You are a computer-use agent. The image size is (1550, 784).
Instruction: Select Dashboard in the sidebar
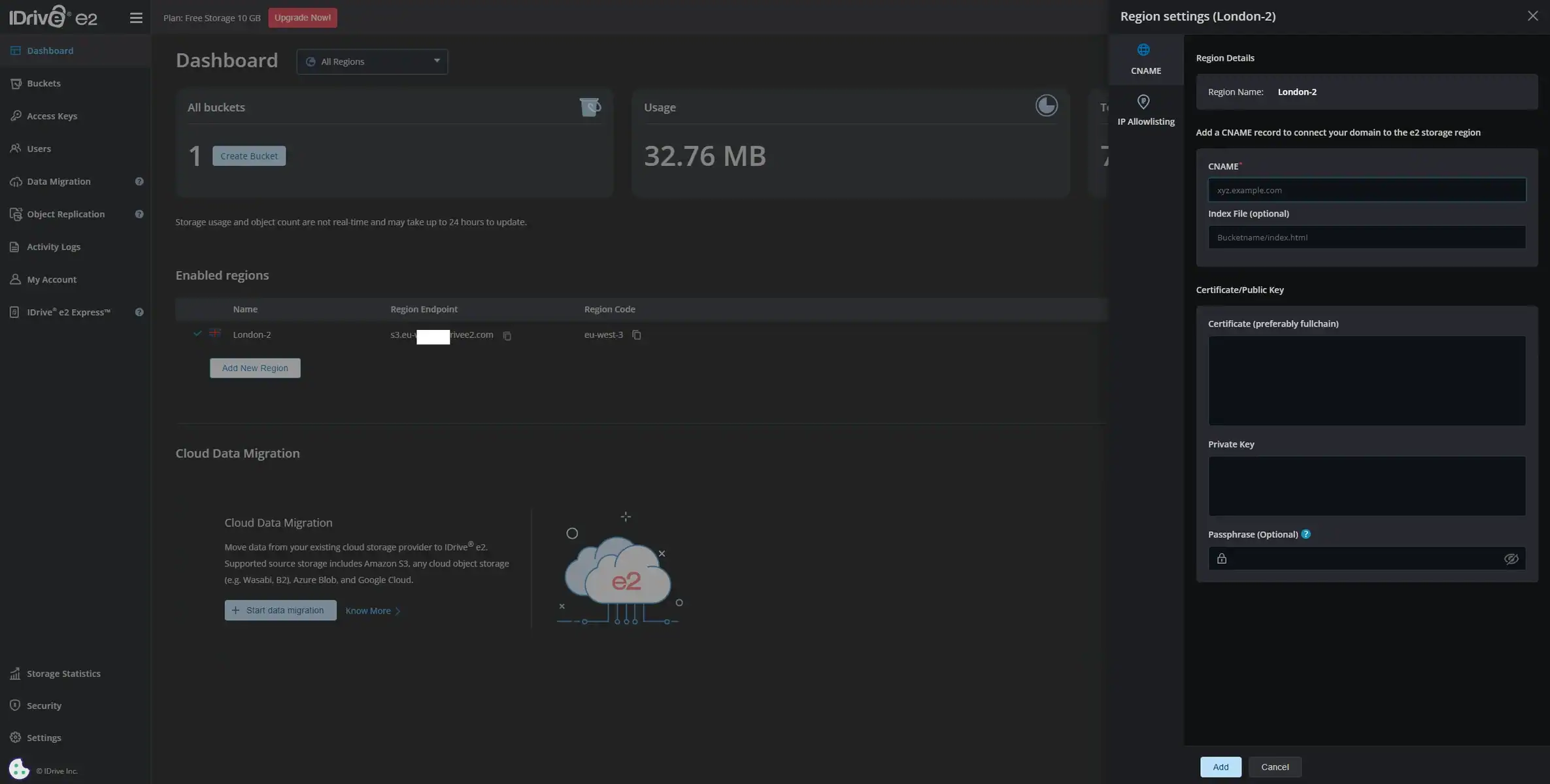point(75,51)
